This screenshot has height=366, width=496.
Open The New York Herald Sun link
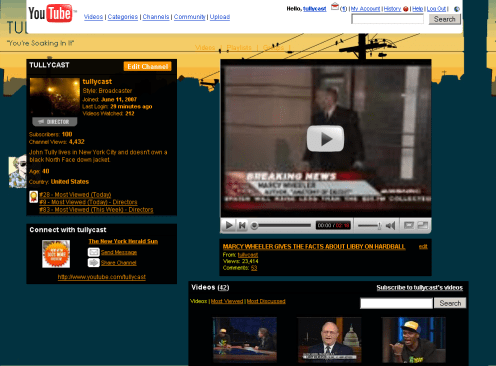[123, 241]
